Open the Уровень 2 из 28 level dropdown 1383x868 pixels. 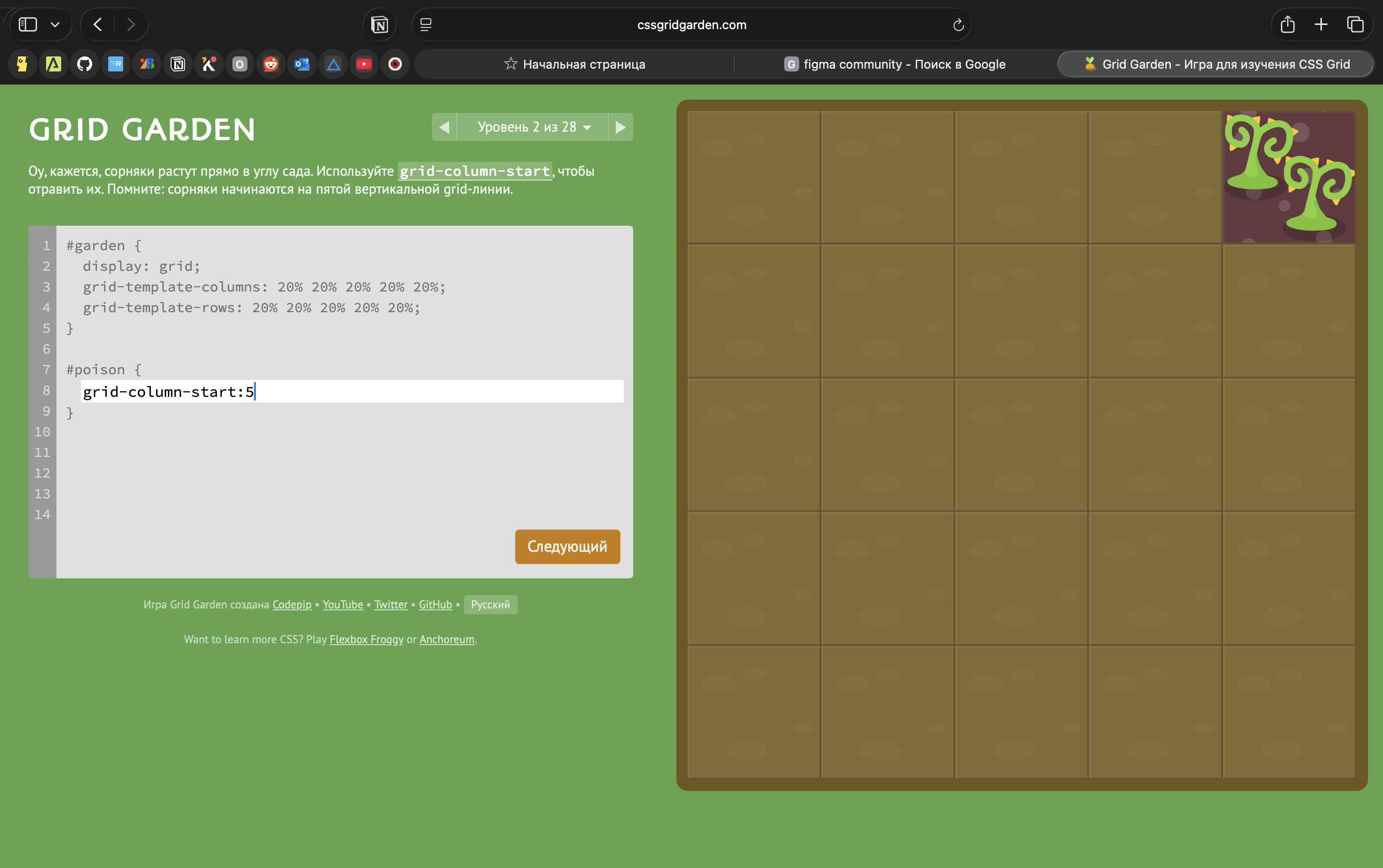(533, 127)
